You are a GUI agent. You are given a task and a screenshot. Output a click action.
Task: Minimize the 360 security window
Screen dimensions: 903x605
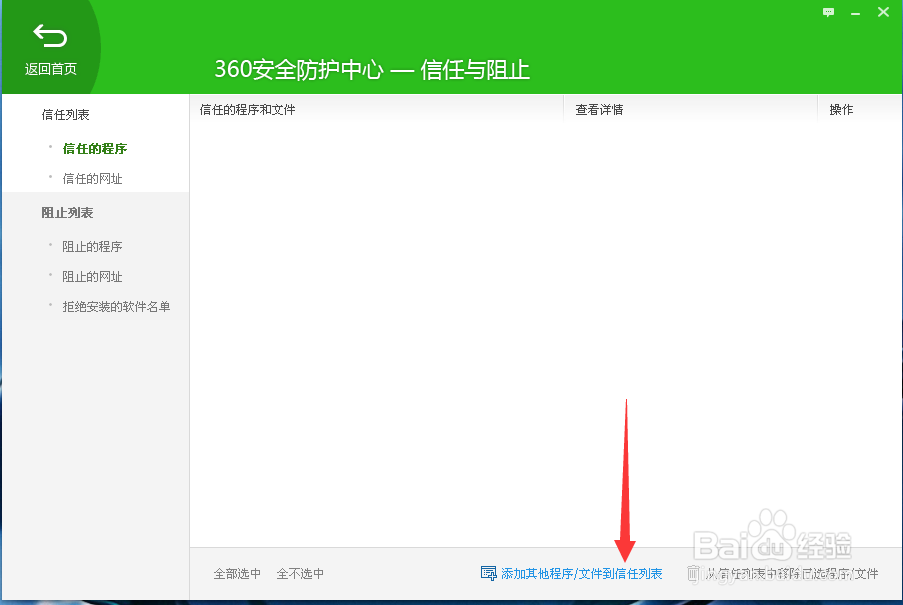[855, 13]
